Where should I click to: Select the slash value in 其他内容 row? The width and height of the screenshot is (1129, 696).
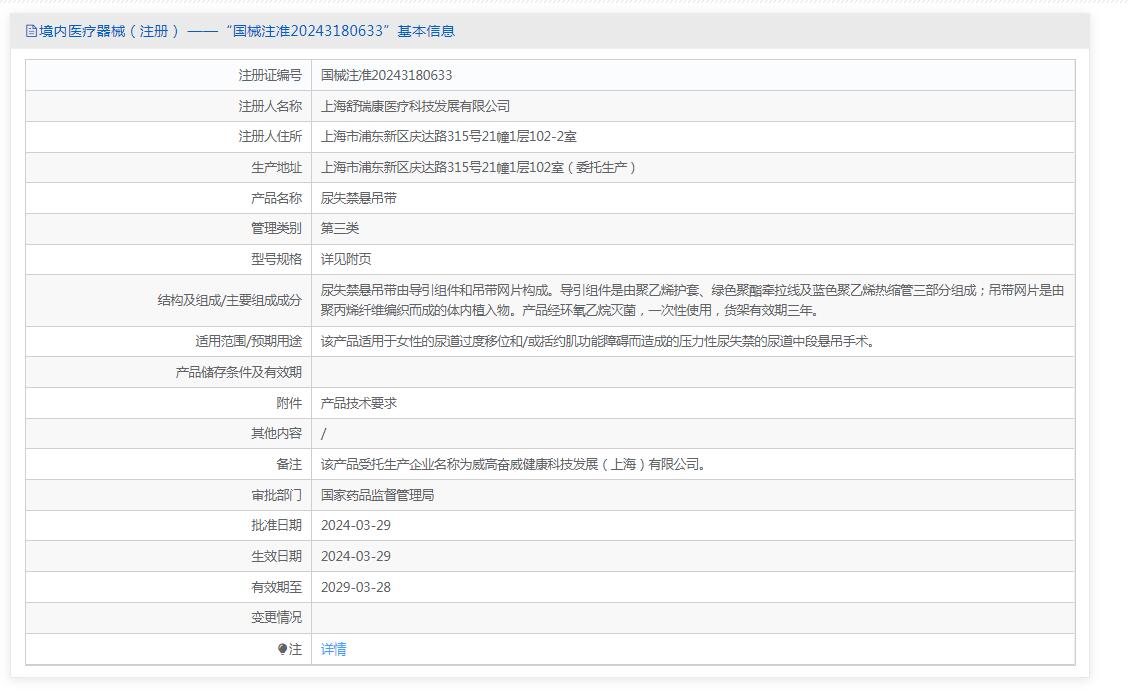point(323,433)
